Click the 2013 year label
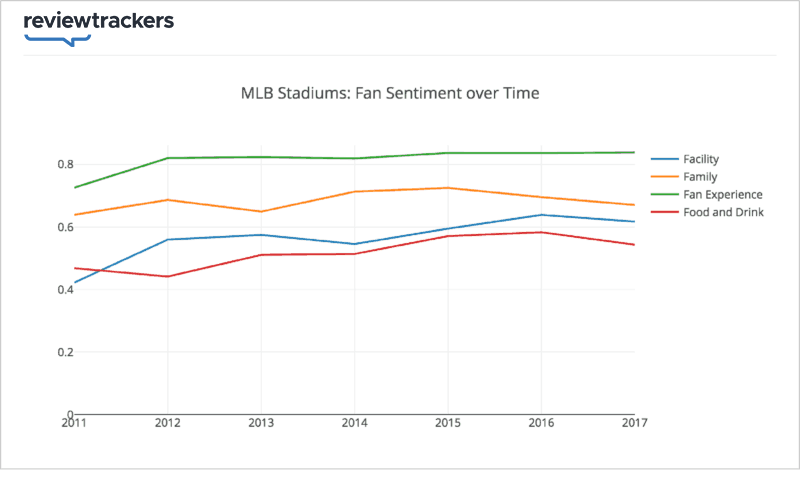Viewport: 800px width, 490px height. [261, 423]
